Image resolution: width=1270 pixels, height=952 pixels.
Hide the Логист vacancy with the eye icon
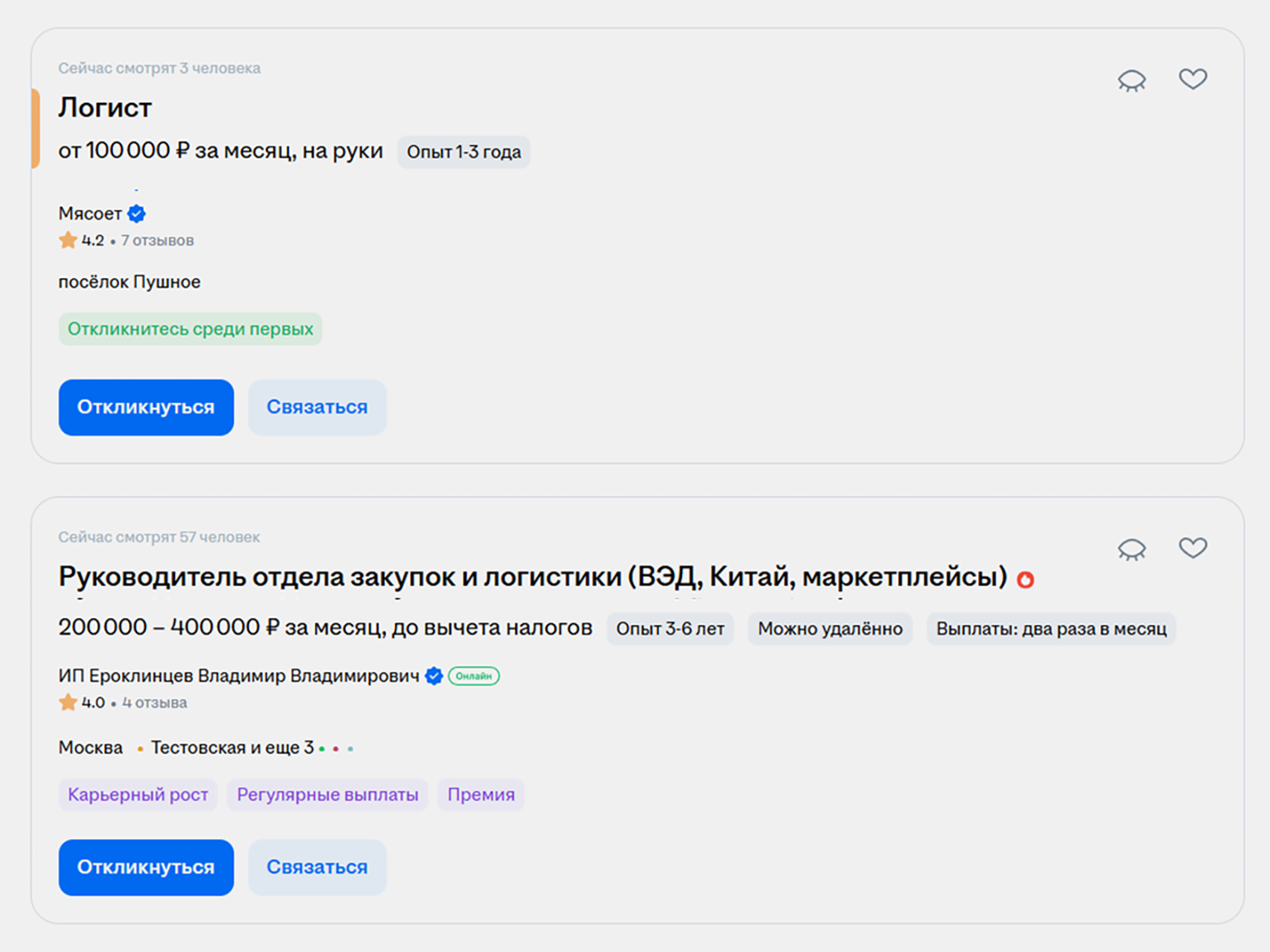click(1131, 80)
